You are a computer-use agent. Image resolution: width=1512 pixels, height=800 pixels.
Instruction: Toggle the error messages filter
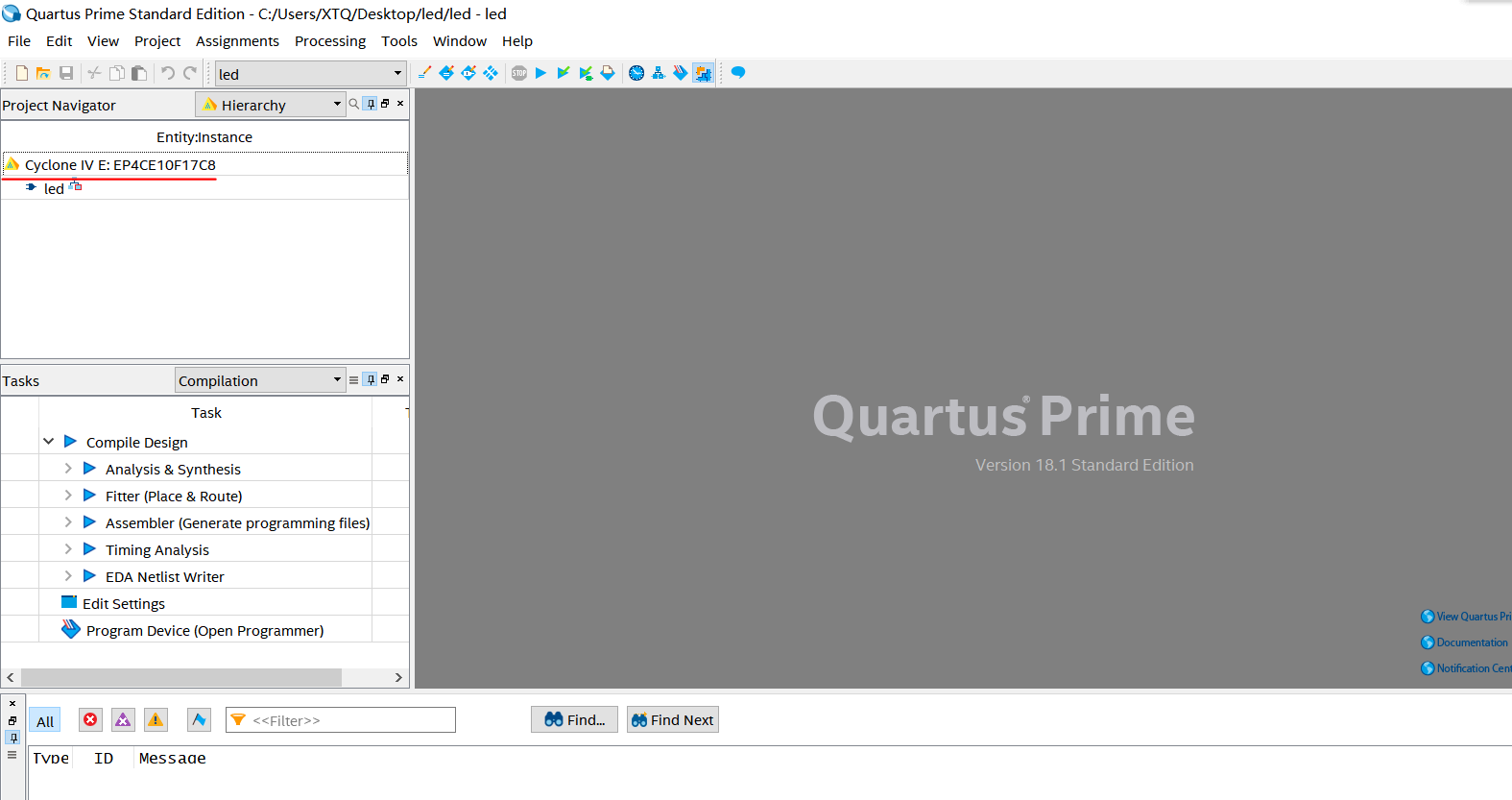click(x=90, y=720)
